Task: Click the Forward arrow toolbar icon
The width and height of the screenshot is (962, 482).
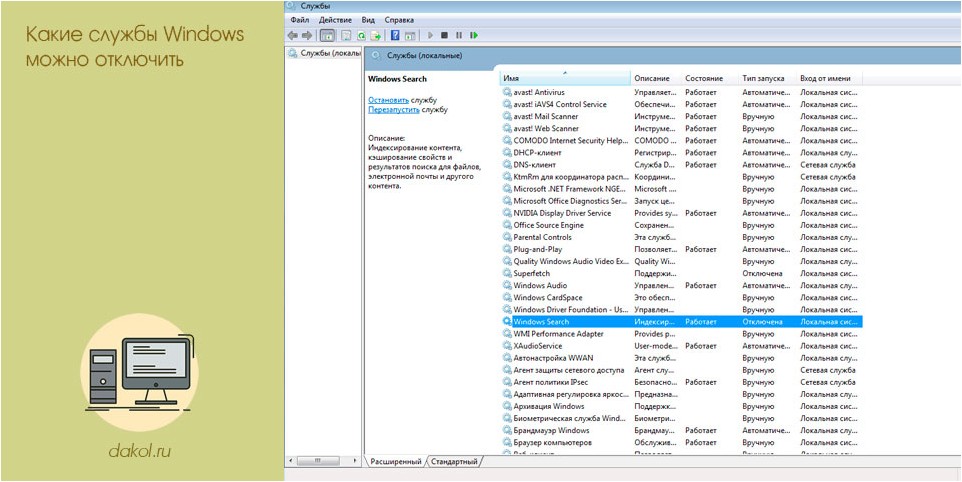Action: [307, 36]
